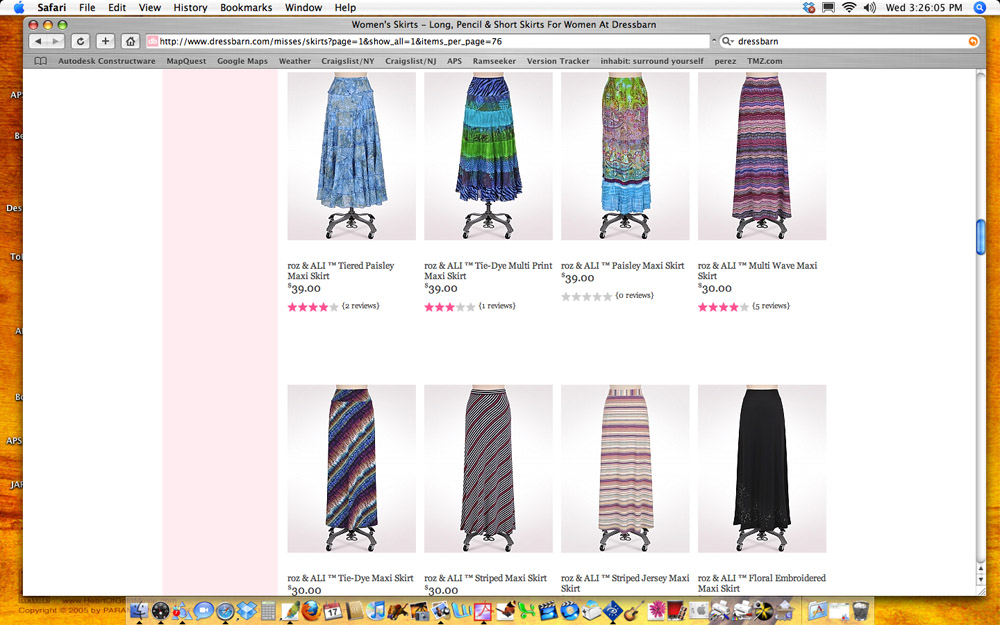Open the History menu

190,8
